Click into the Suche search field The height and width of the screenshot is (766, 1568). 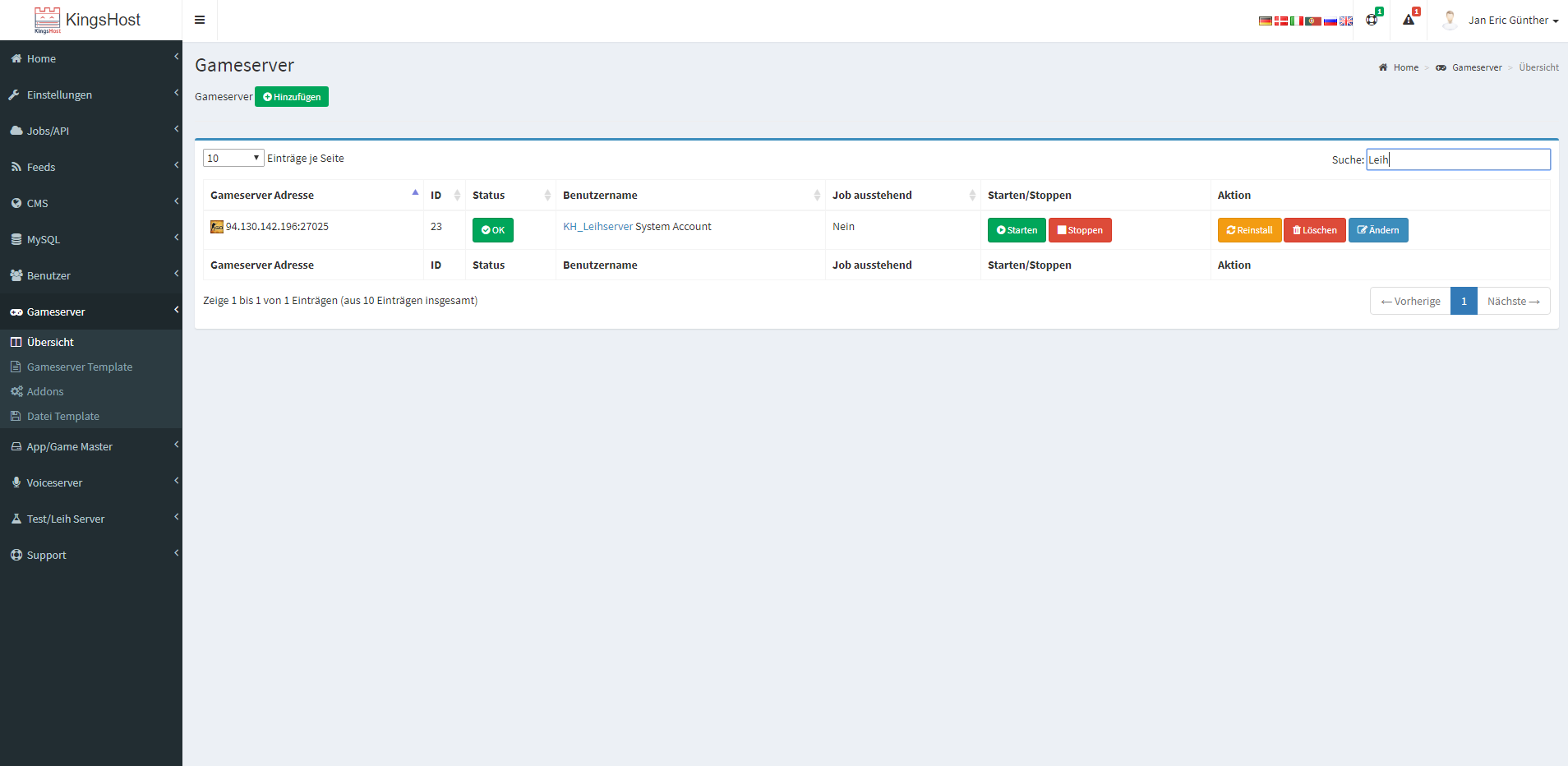pos(1458,159)
